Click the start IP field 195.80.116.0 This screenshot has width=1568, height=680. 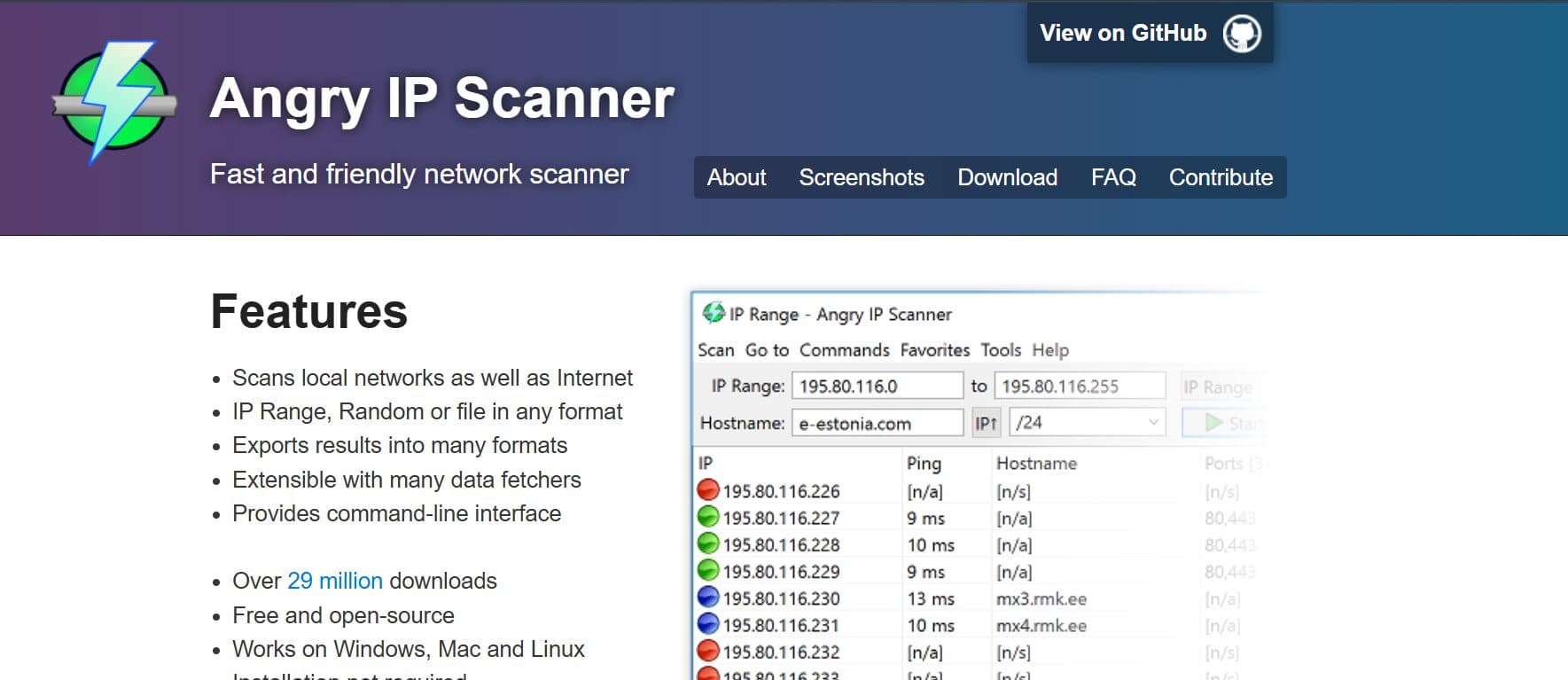tap(878, 386)
